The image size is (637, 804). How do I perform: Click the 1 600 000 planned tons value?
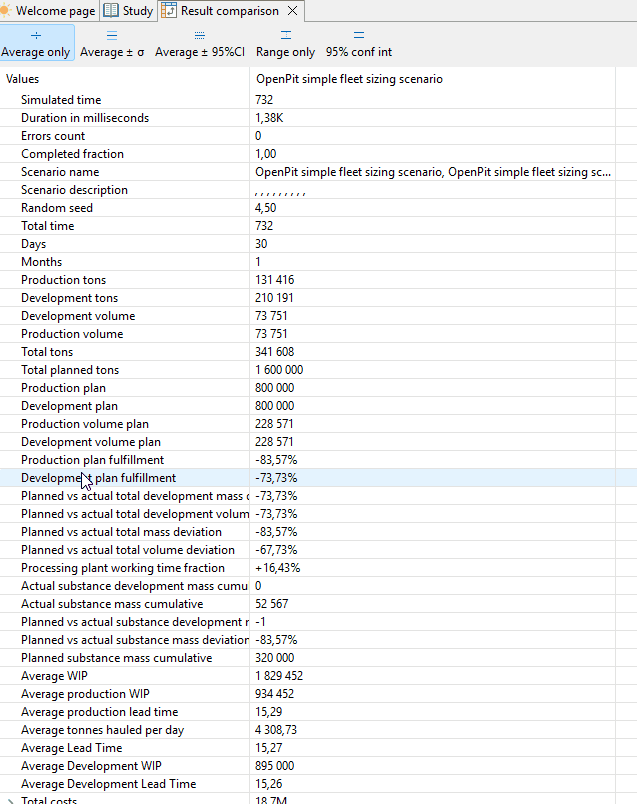[279, 370]
